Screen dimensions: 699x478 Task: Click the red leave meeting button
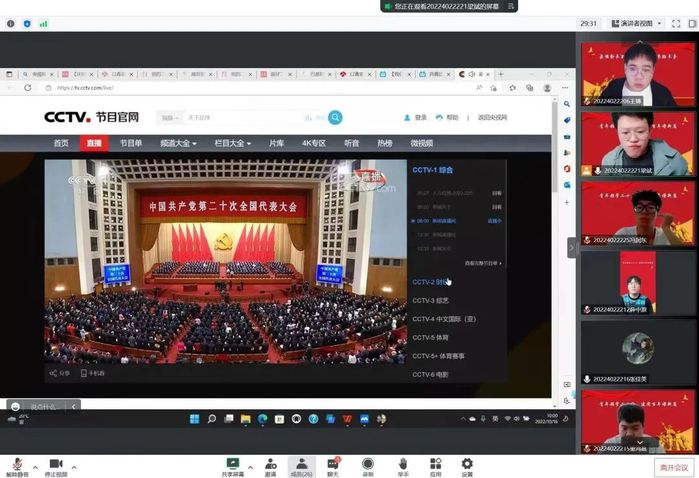(673, 467)
